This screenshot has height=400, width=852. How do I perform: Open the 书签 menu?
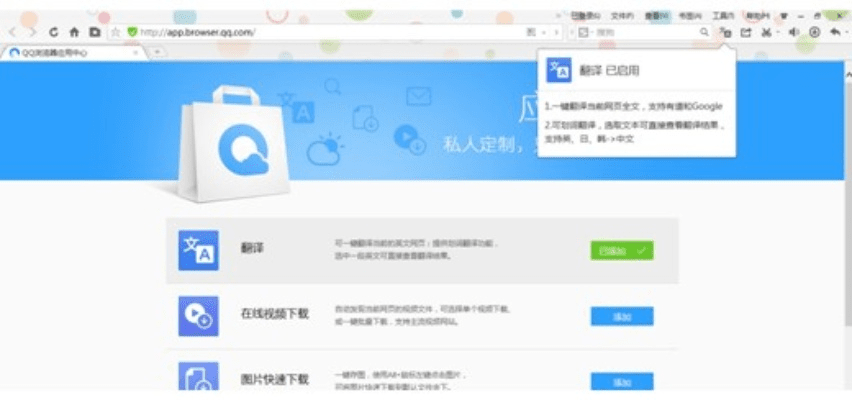(x=690, y=16)
